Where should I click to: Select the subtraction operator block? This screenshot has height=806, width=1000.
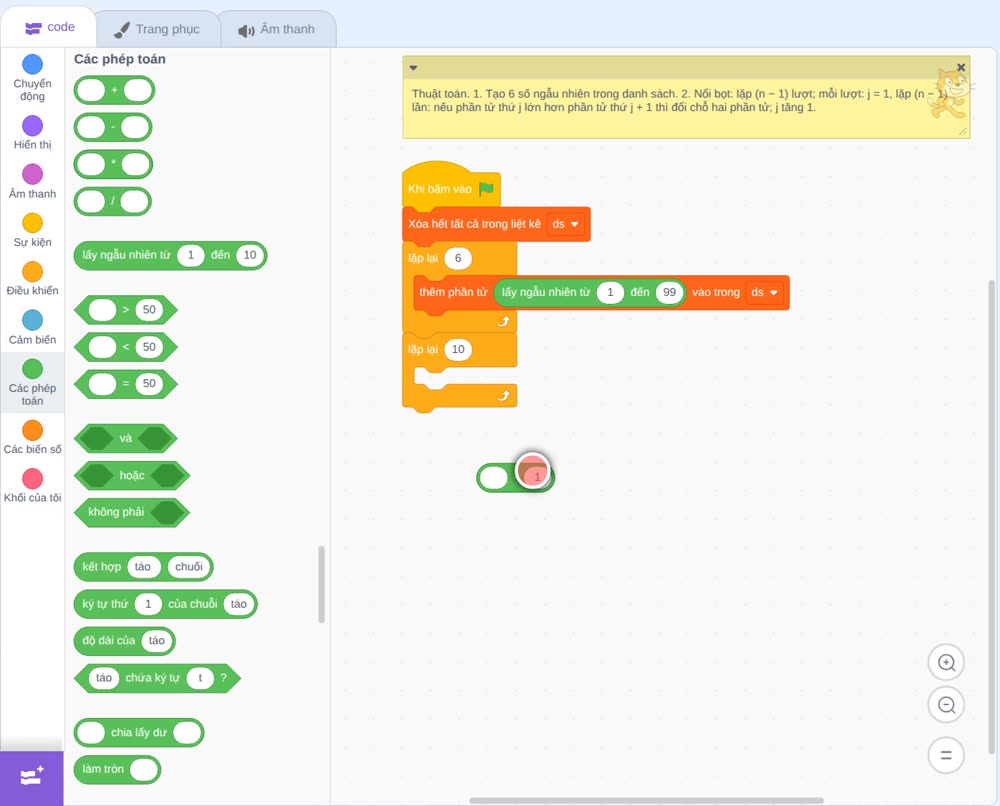point(113,127)
